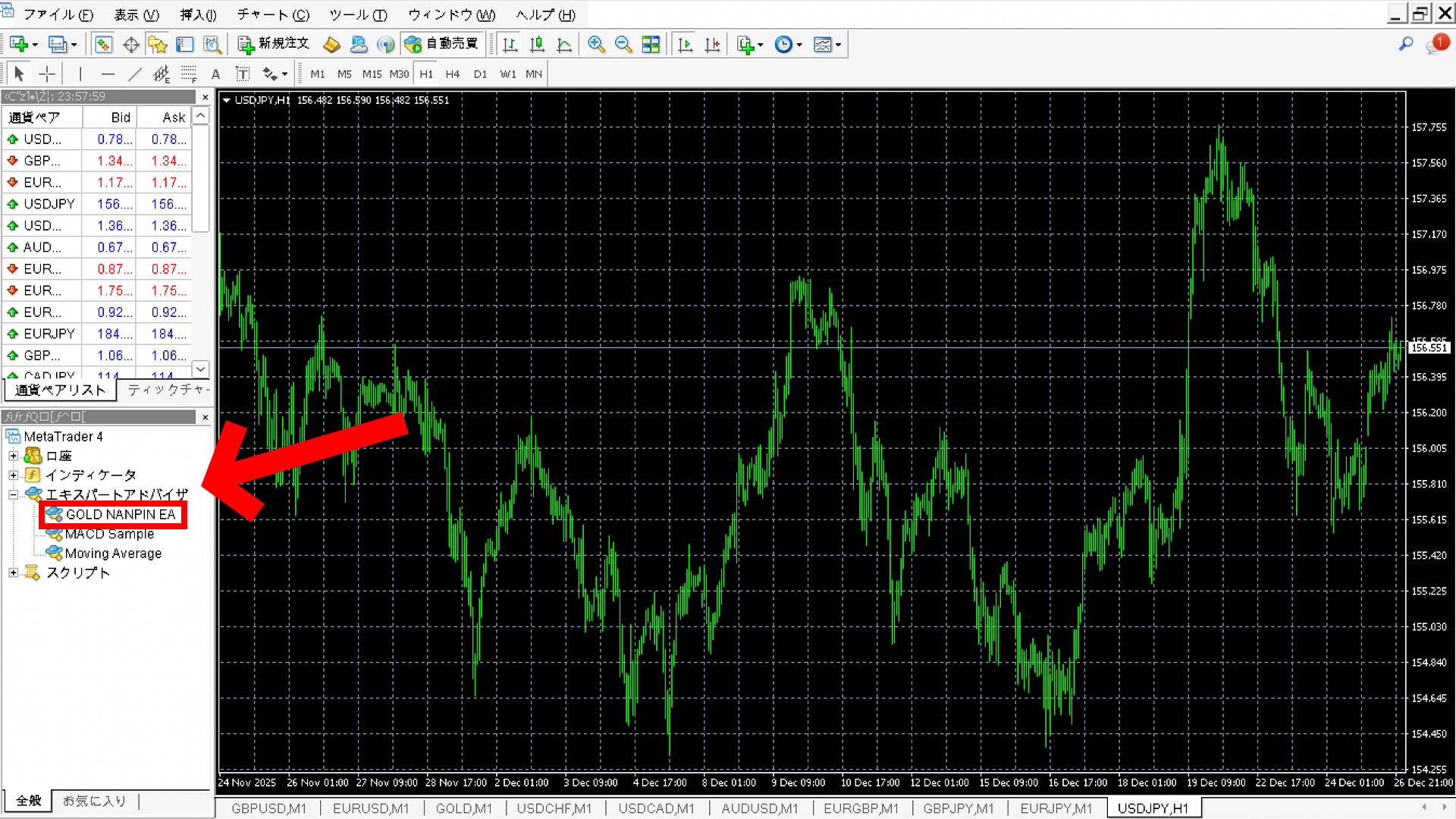Switch chart to candlestick display

537,45
